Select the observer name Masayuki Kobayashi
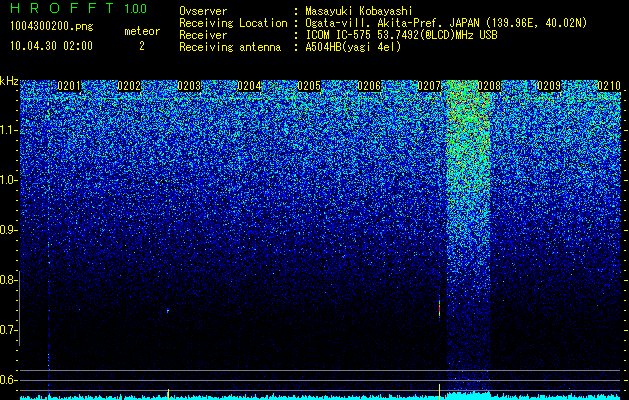Screen dimensions: 629x400 359,11
